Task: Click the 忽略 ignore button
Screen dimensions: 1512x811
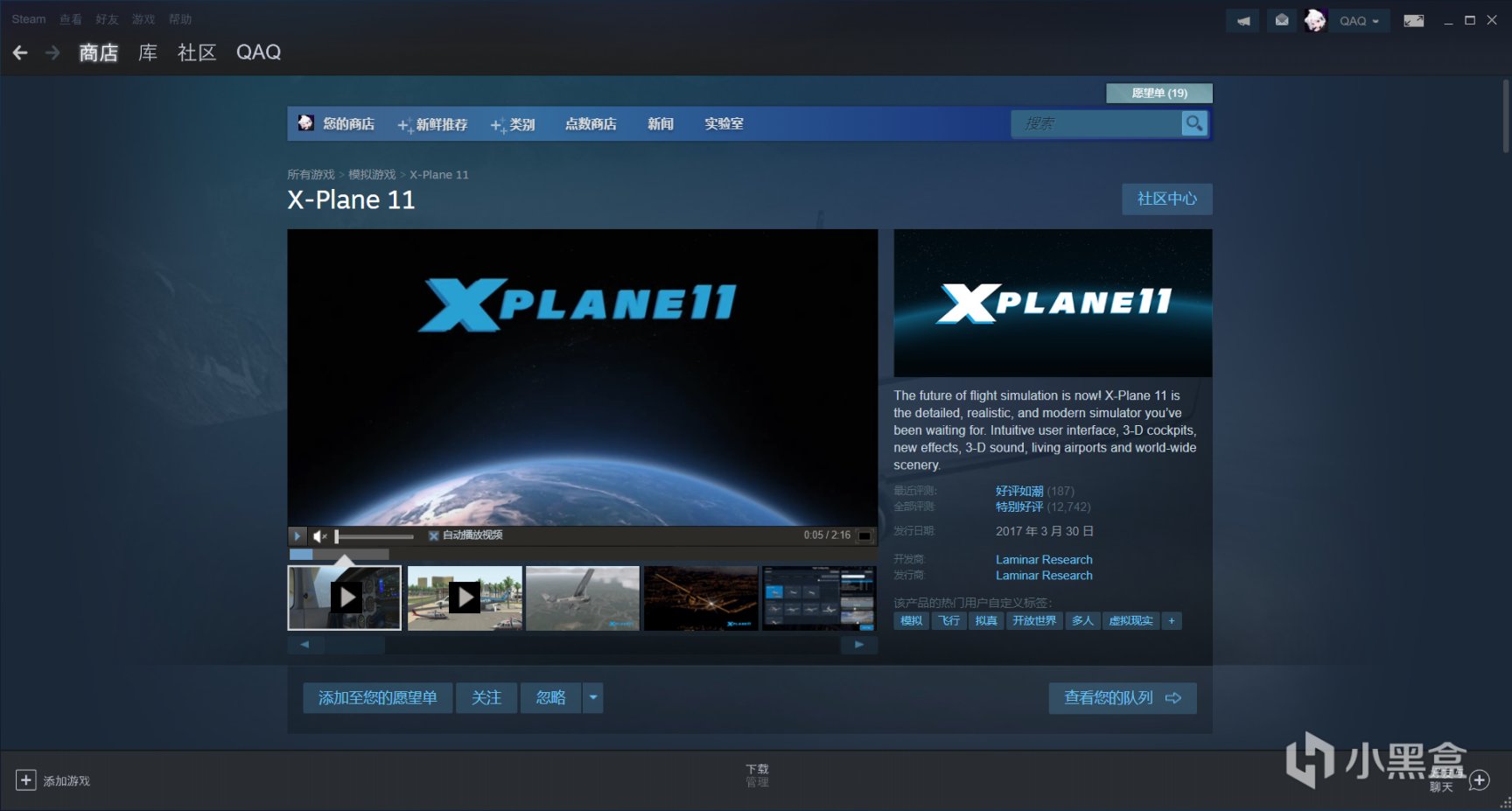Action: click(x=551, y=698)
